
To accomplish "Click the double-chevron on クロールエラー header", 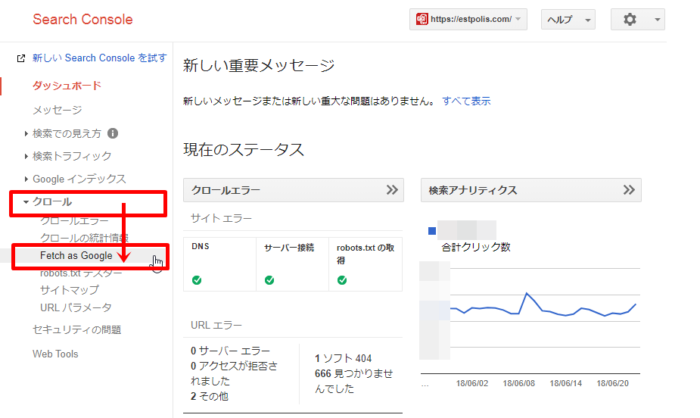I will click(x=392, y=190).
